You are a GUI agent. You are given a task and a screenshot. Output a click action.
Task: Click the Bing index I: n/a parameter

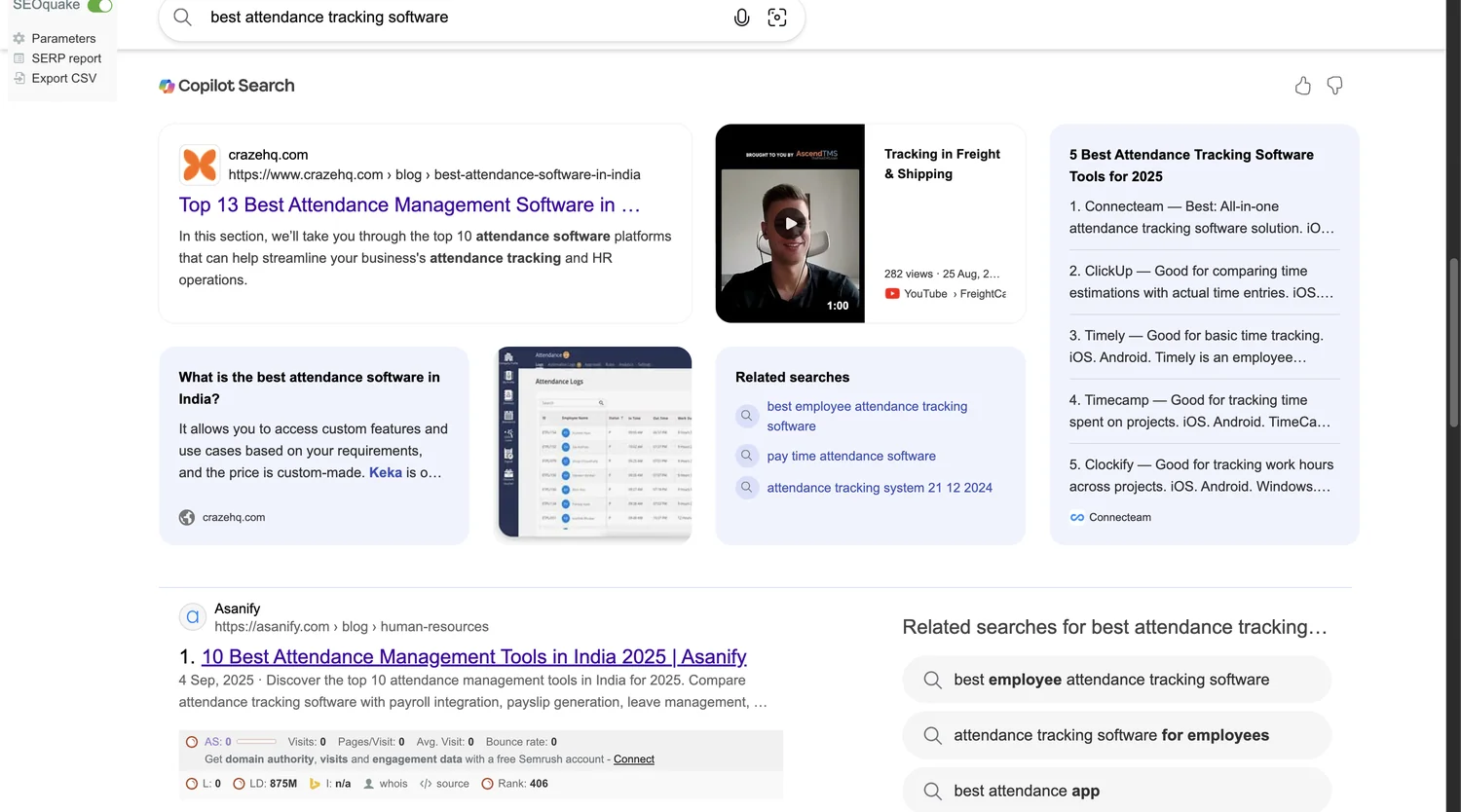coord(330,784)
